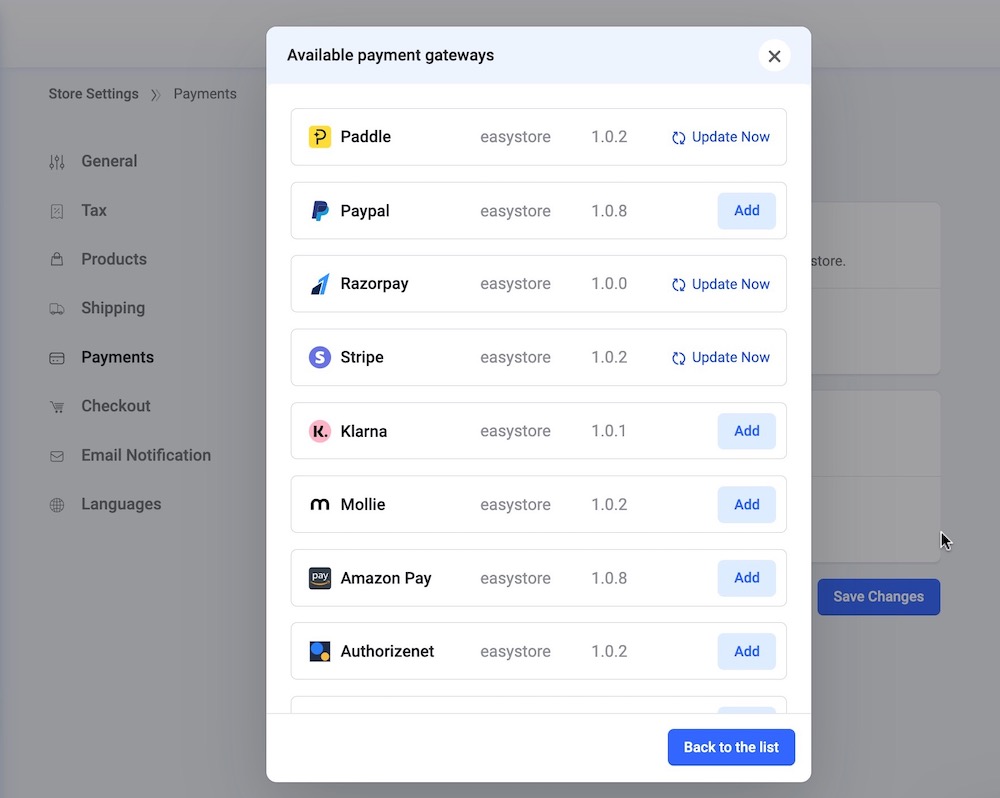Add Mollie as a payment gateway
The height and width of the screenshot is (798, 1000).
(746, 505)
